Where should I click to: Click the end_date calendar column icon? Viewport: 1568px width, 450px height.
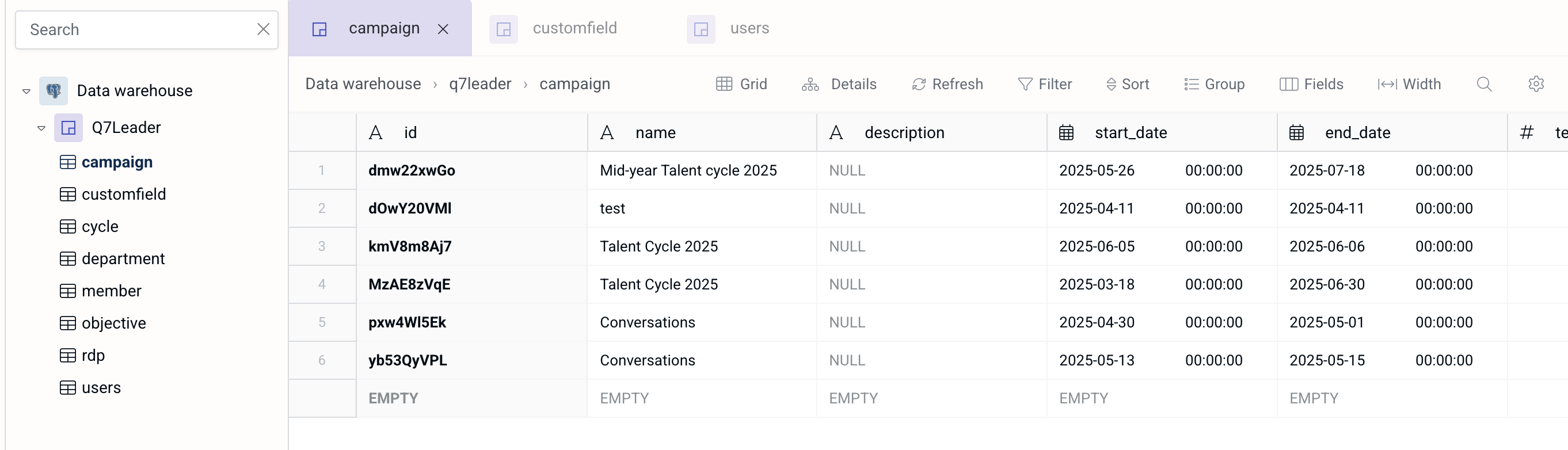[x=1296, y=132]
